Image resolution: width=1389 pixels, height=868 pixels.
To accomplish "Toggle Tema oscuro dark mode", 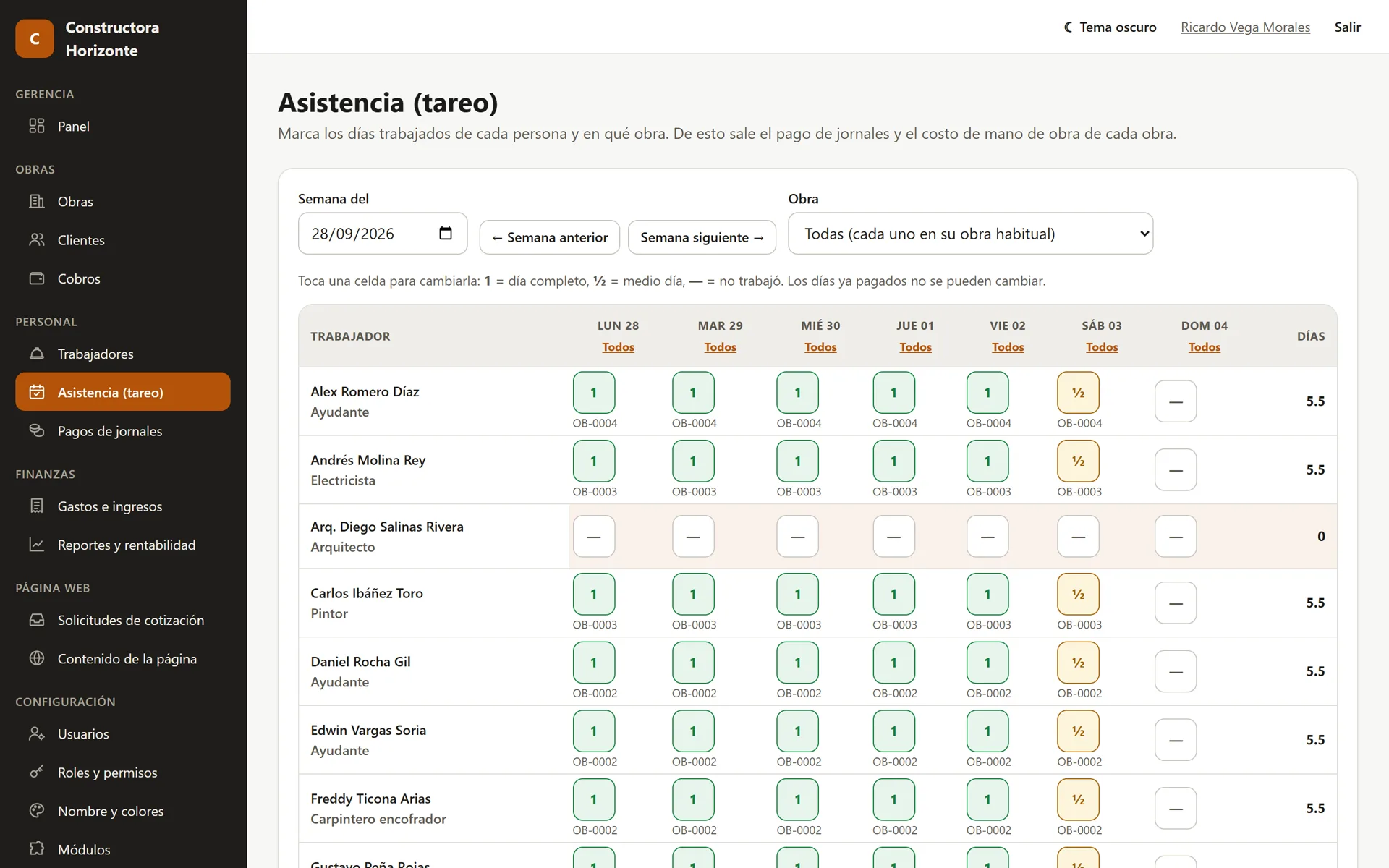I will [1110, 27].
